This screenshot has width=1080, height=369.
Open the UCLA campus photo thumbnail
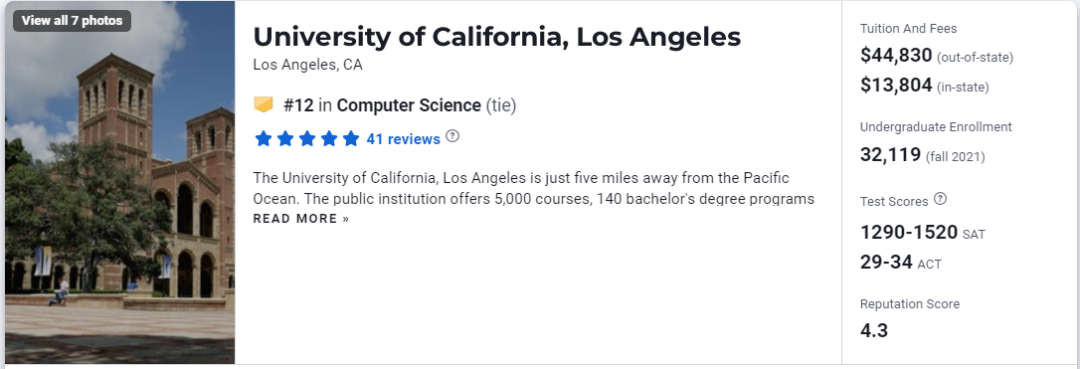pos(120,182)
